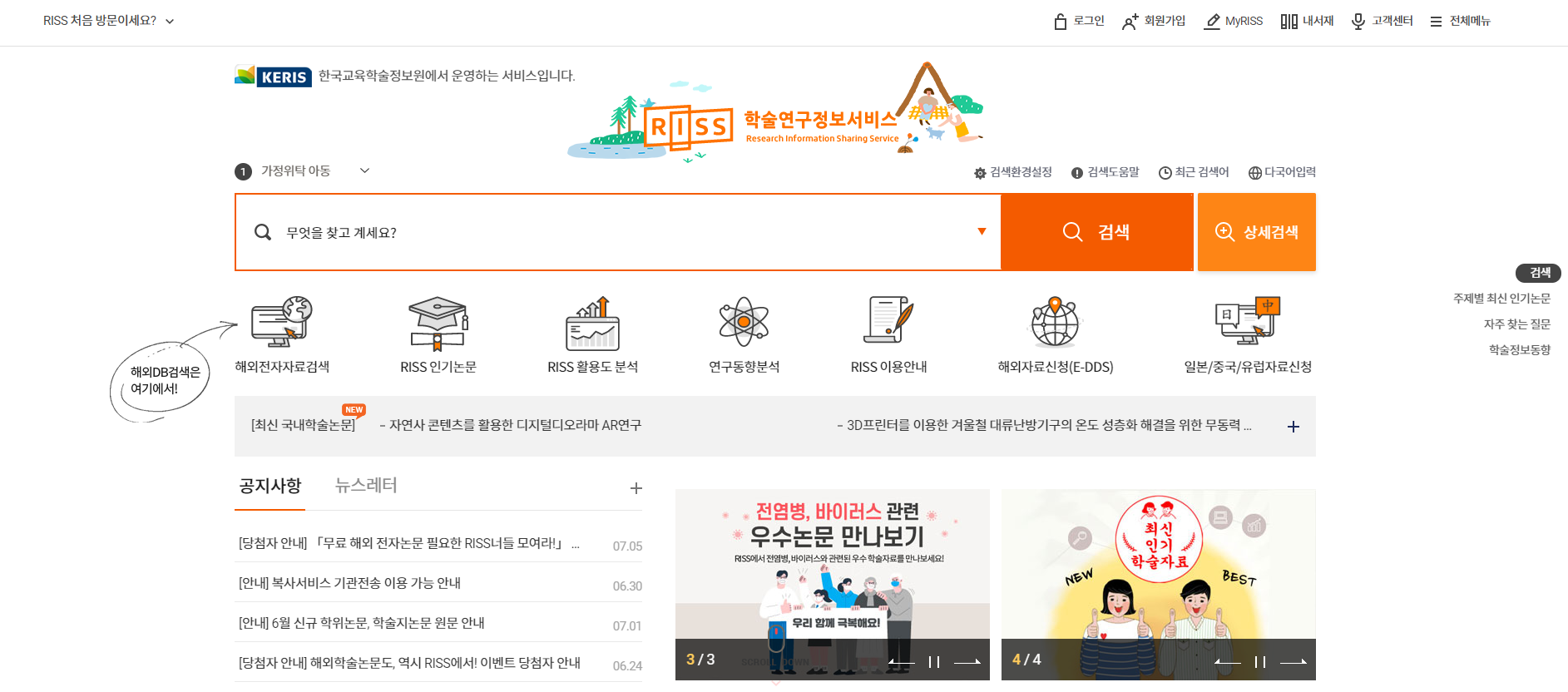Click the 연구동향분석 atom icon
Screen dimensions: 1568x692
[x=744, y=322]
